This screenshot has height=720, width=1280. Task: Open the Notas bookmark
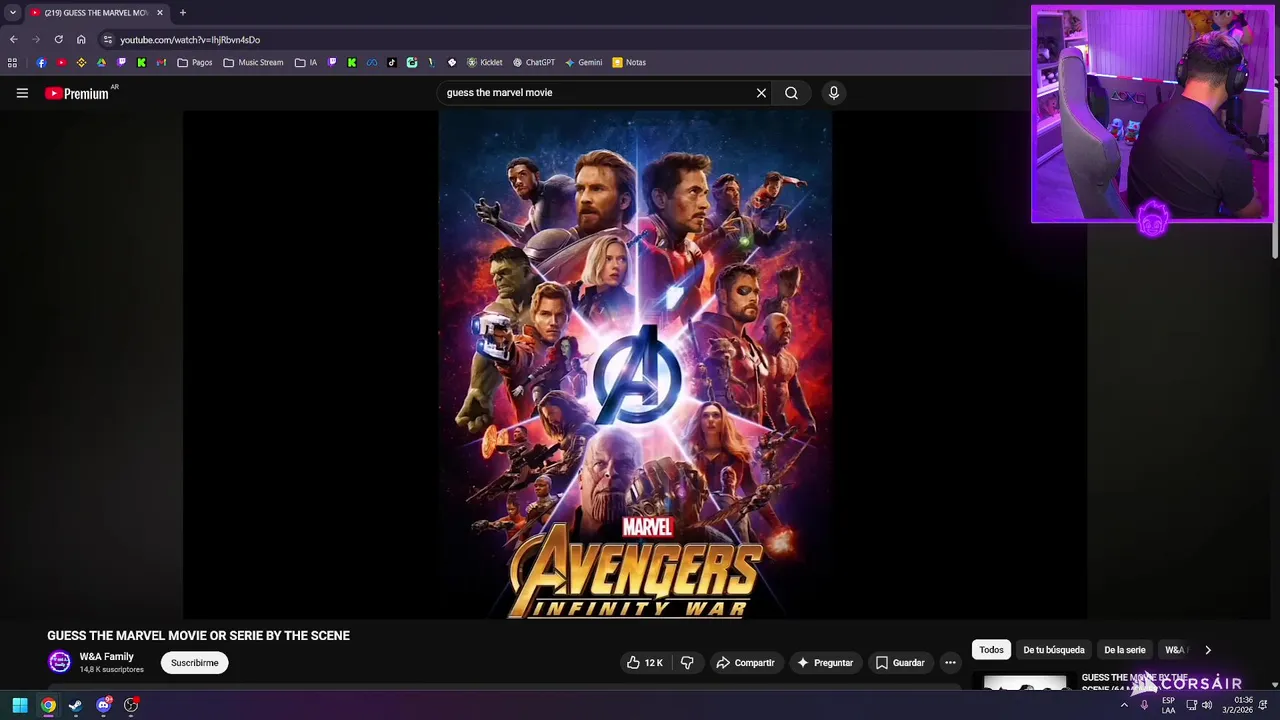(x=630, y=63)
